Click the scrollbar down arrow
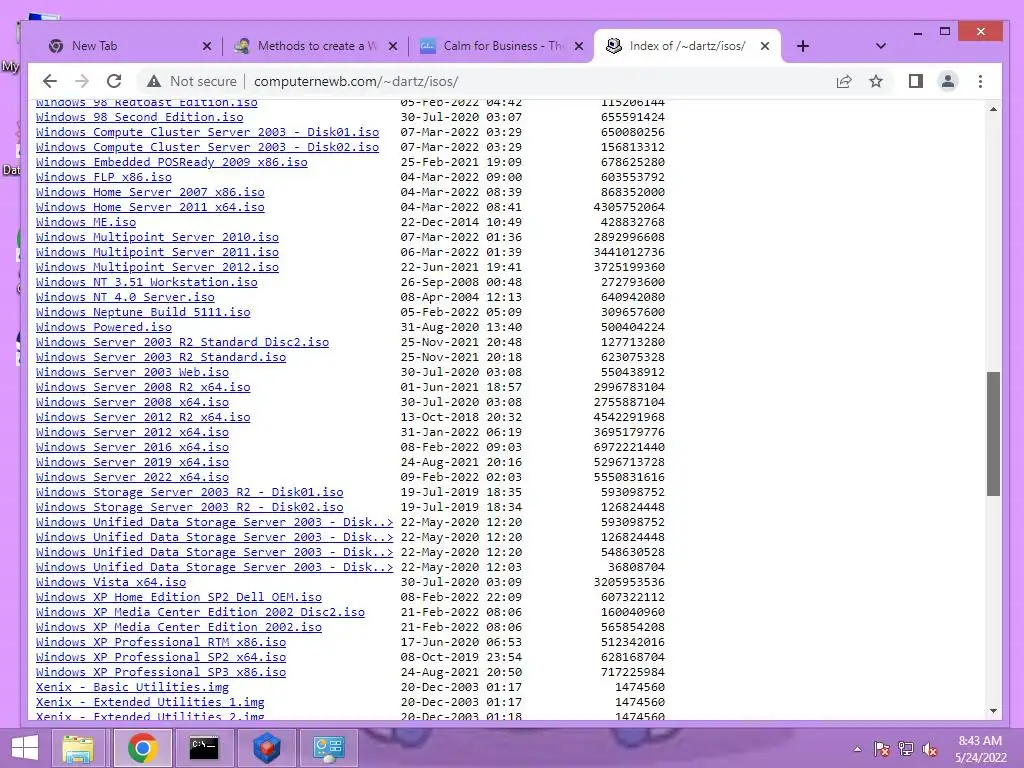Viewport: 1024px width, 768px height. (993, 711)
